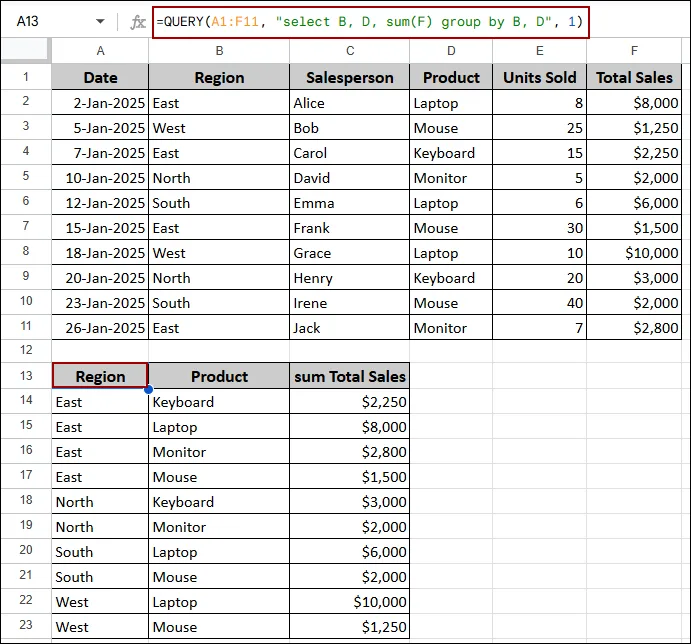Click North region in source row 5

(219, 178)
